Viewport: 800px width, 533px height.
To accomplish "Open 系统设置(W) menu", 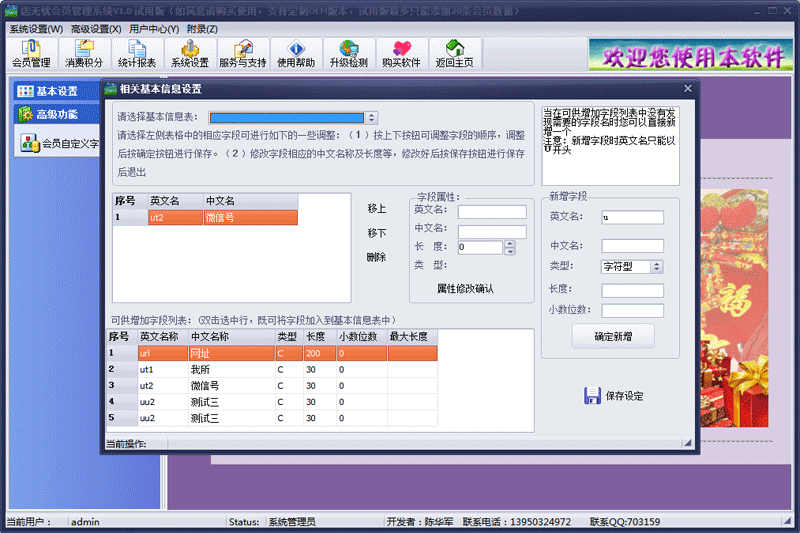I will [36, 29].
